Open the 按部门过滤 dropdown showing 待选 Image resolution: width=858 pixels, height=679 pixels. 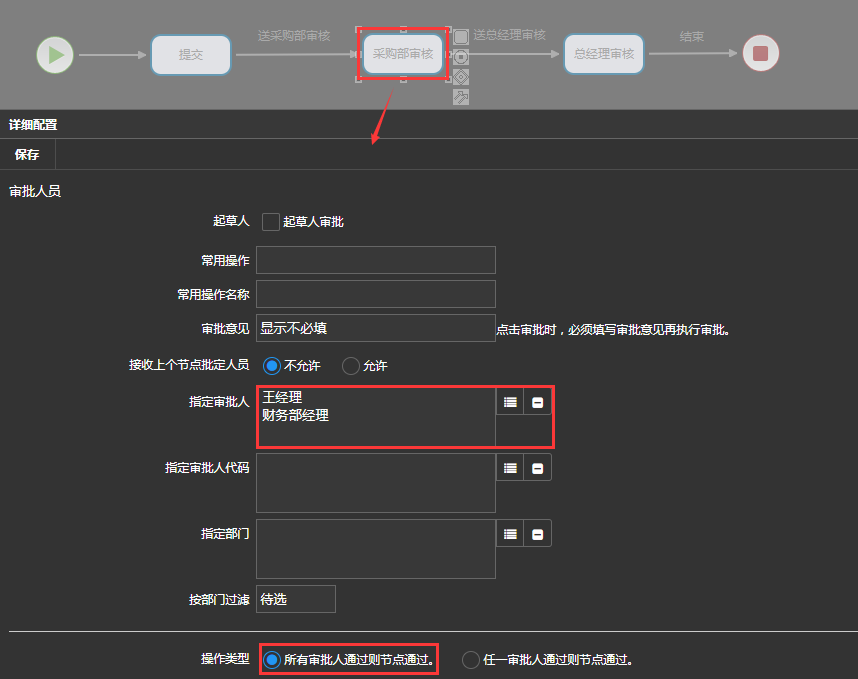coord(296,599)
